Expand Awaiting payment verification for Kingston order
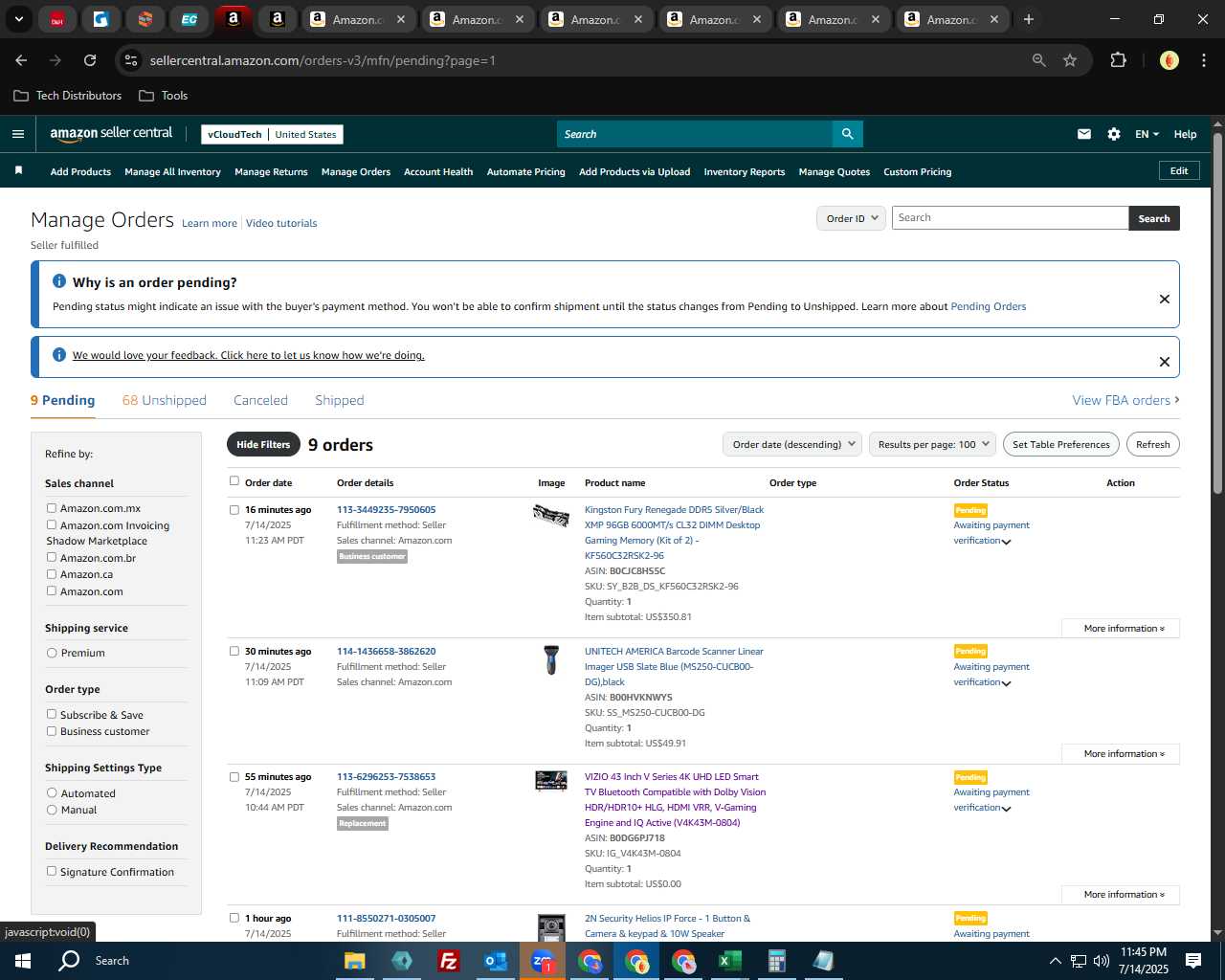The image size is (1225, 980). [1006, 542]
